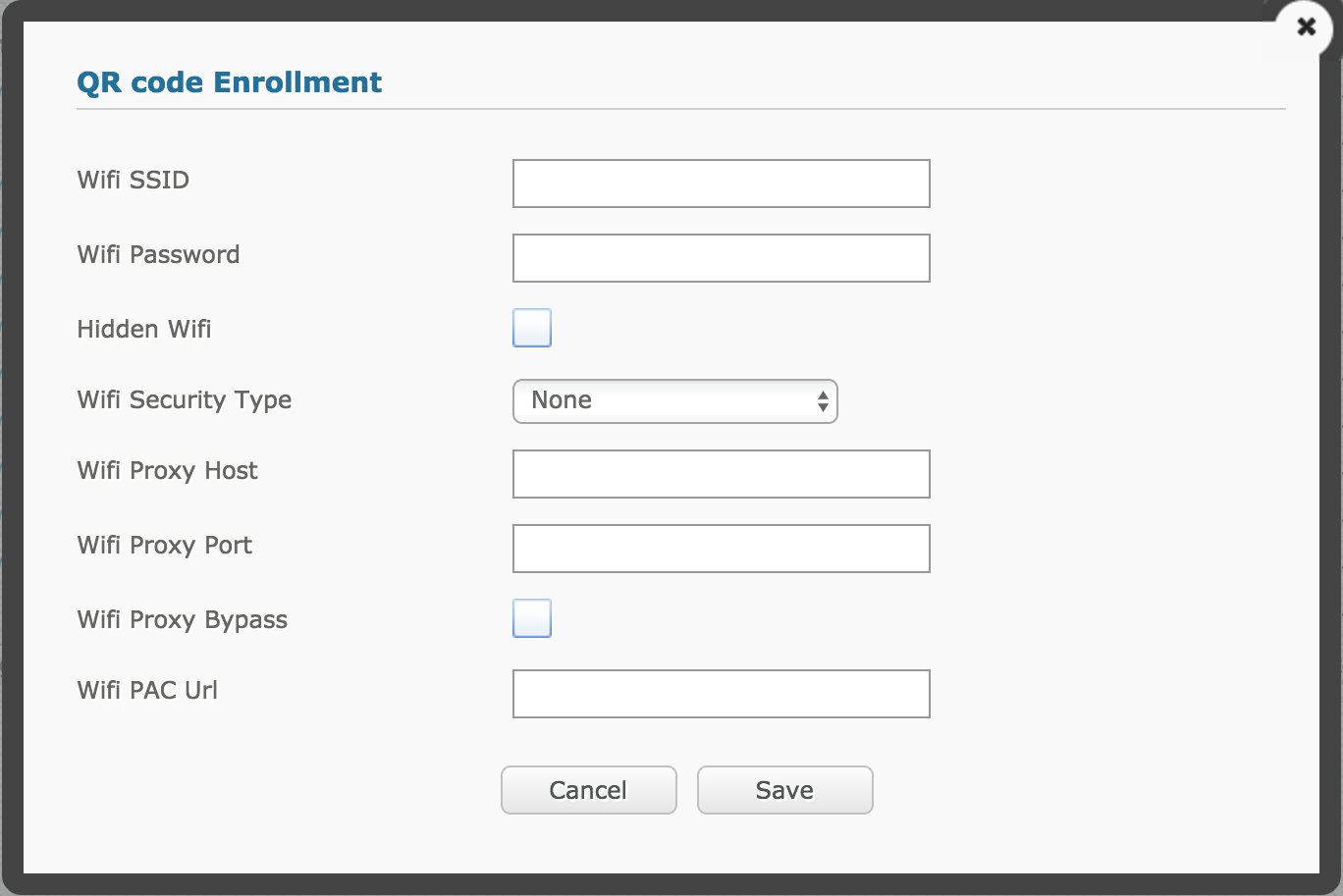Click the Wifi PAC Url label
1343x896 pixels.
(x=147, y=691)
